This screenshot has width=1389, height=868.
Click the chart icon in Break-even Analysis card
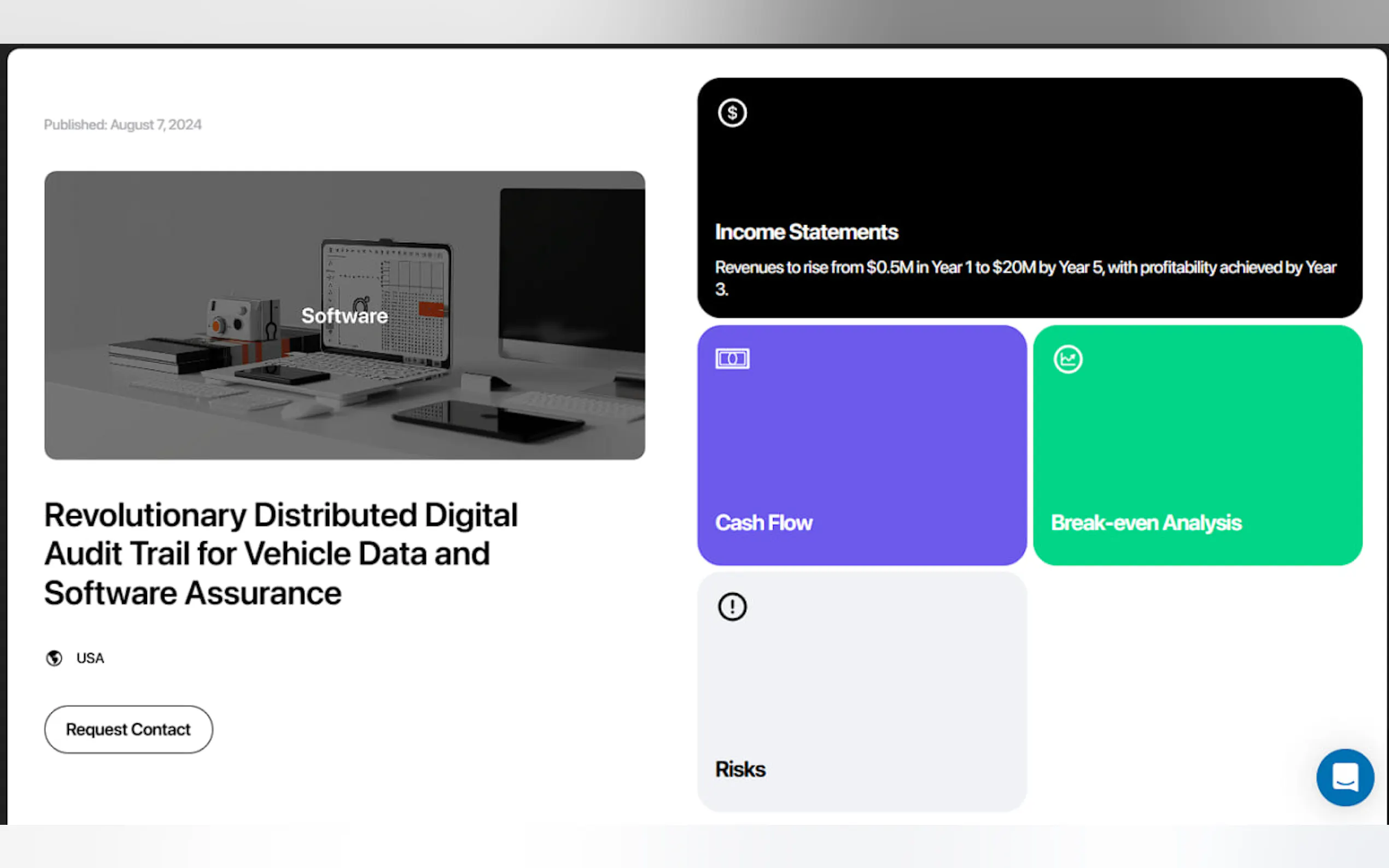click(1067, 359)
